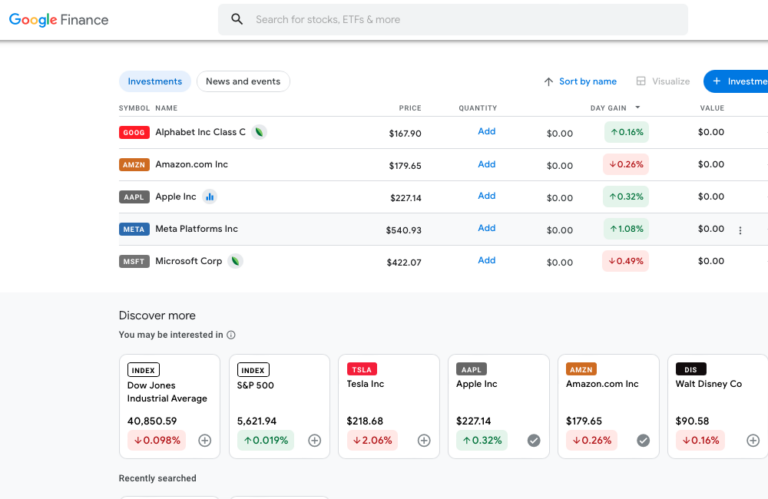Click the blue Investment add button
This screenshot has height=499, width=768.
coord(736,81)
